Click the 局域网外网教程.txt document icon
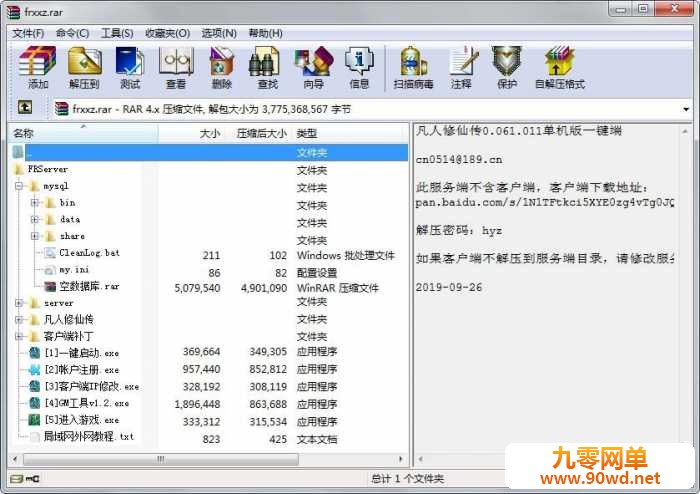 [34, 437]
